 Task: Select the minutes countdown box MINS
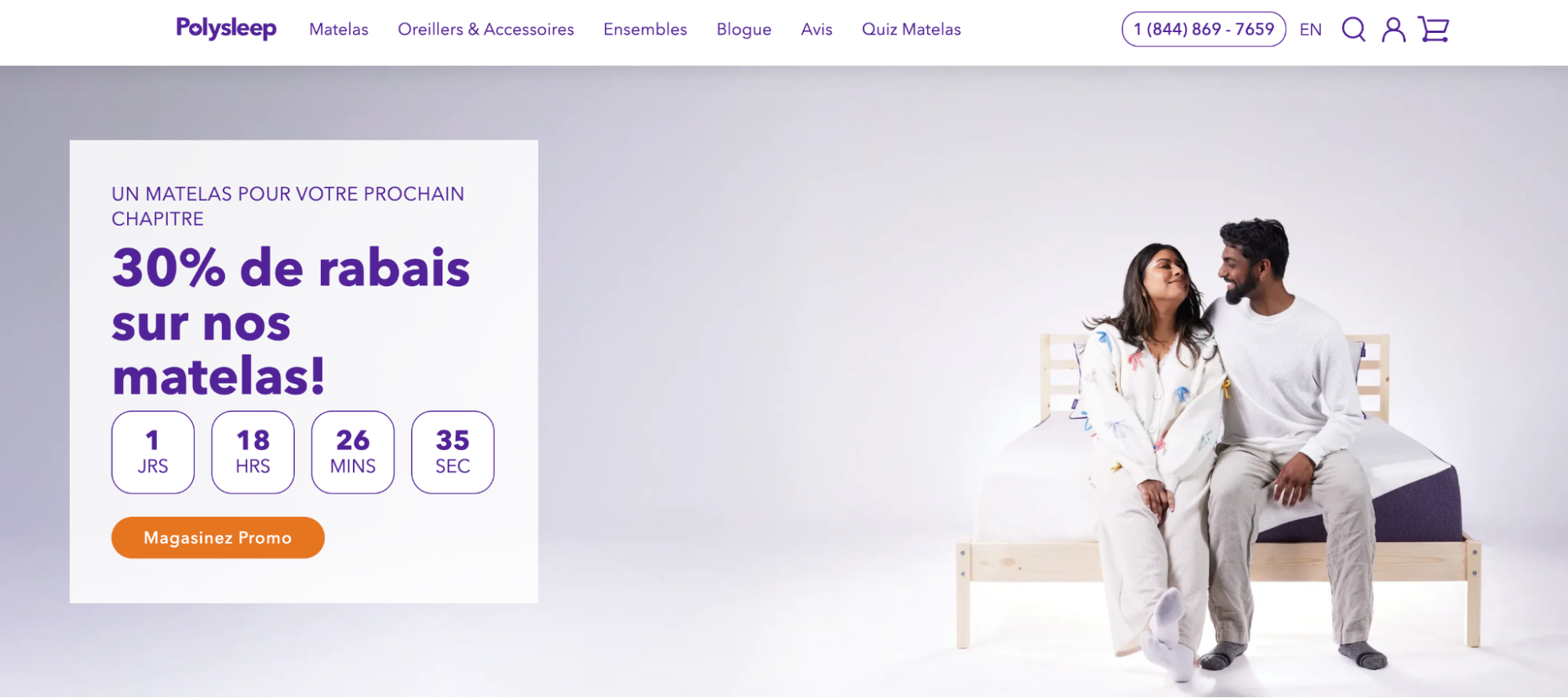(x=353, y=453)
